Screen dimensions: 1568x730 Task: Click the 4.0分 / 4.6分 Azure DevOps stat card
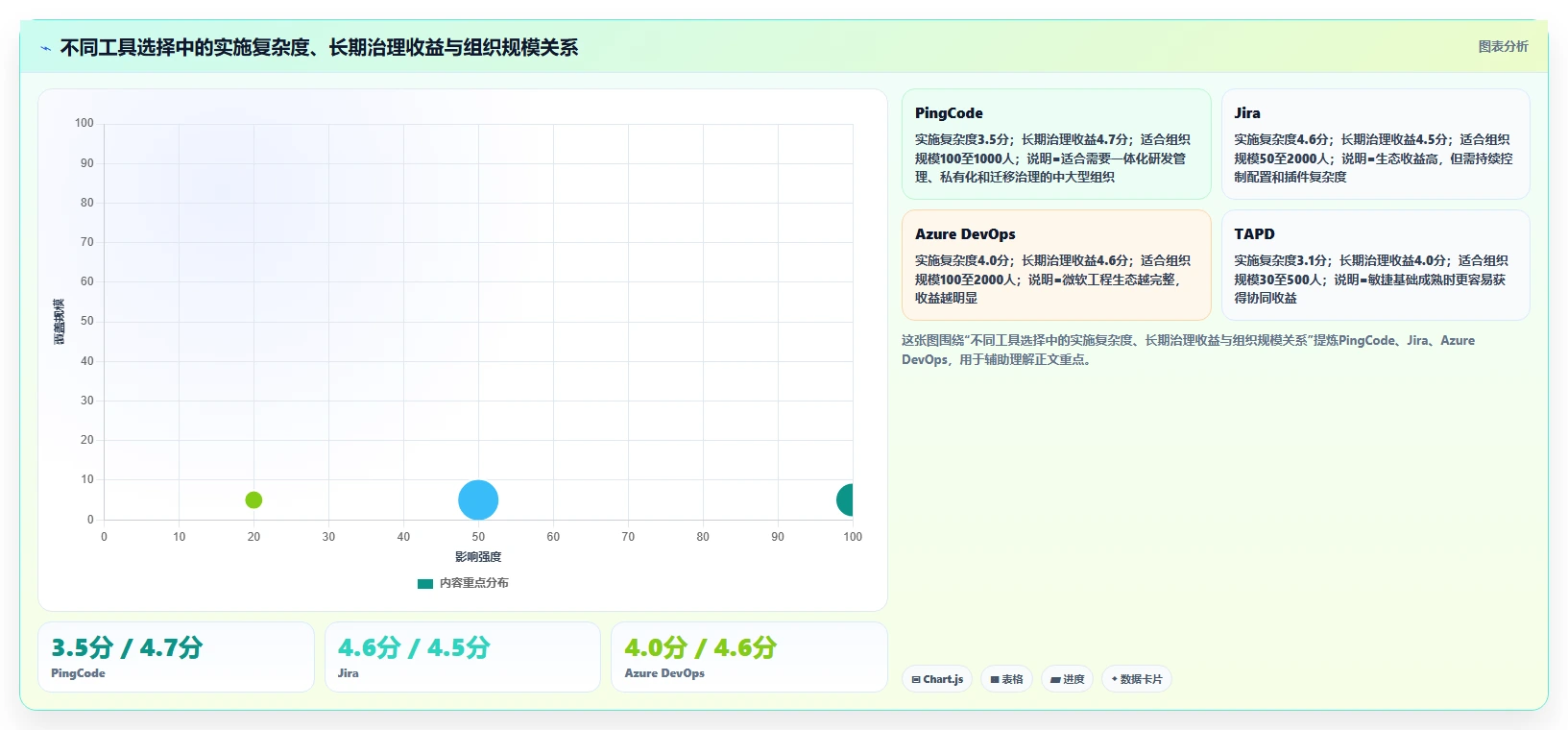749,657
